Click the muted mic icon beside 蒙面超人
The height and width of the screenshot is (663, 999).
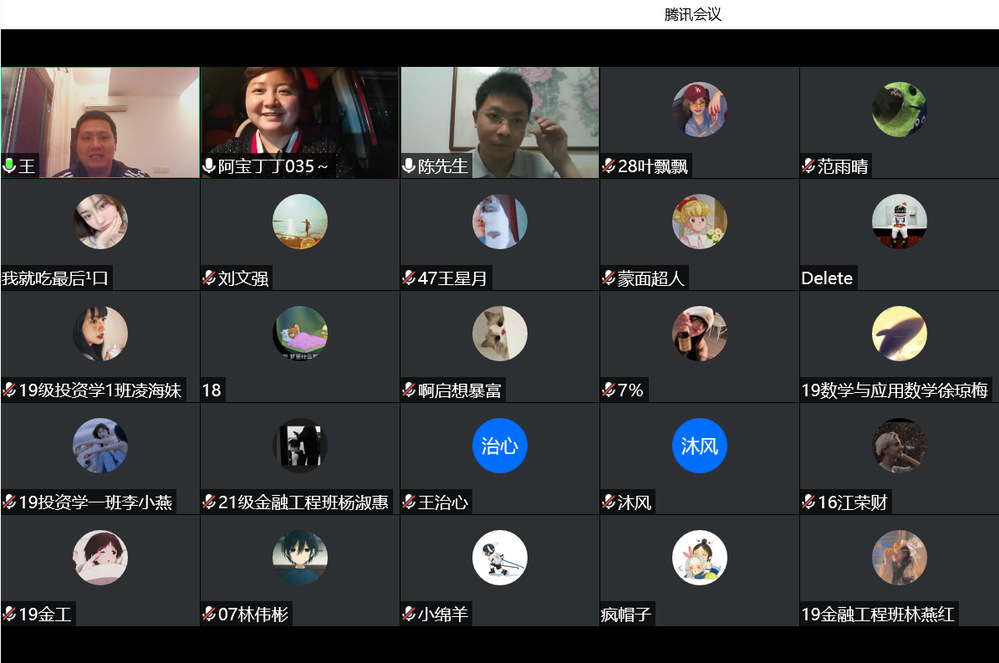tap(608, 278)
